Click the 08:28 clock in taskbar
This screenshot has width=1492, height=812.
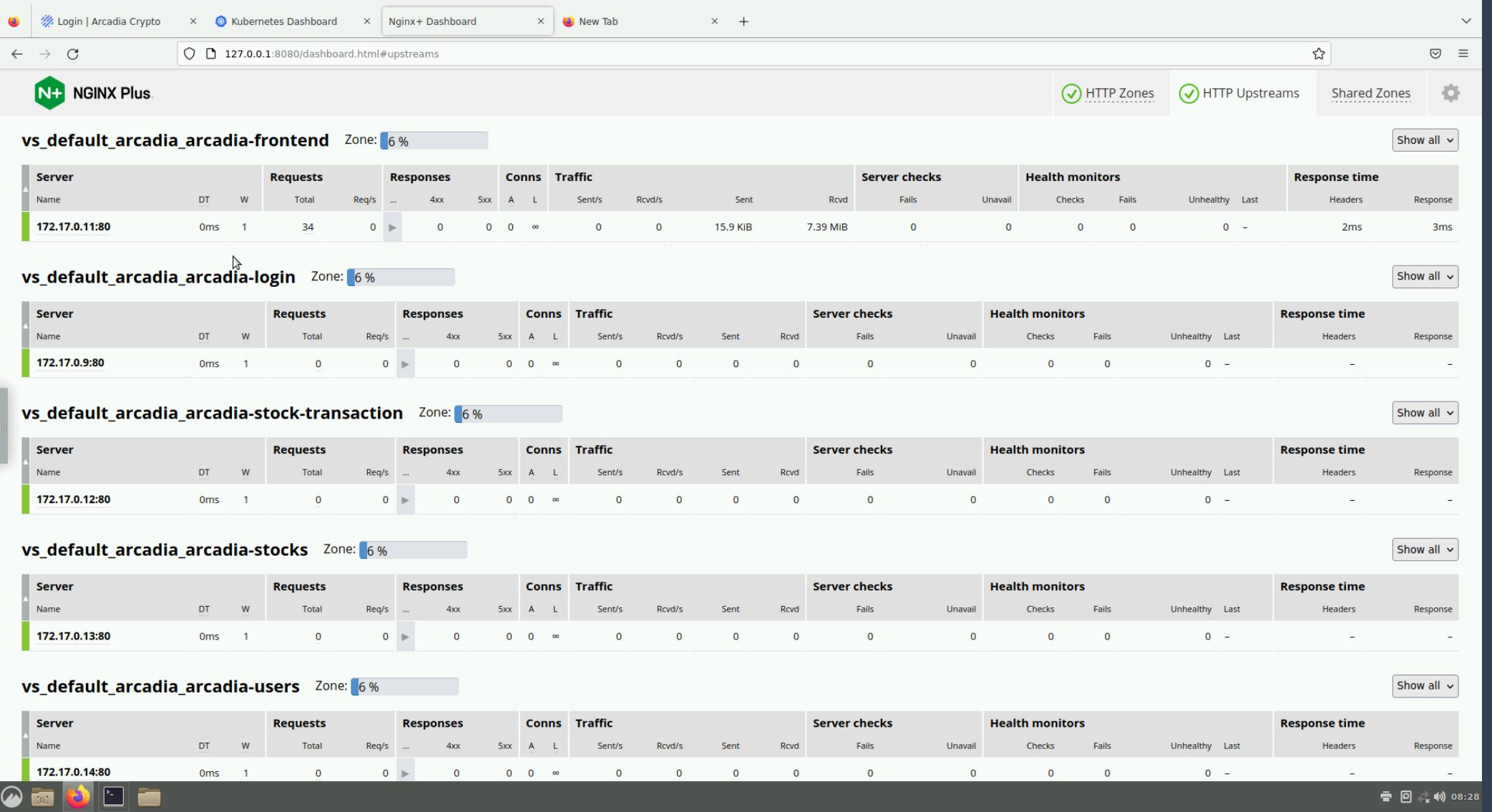pyautogui.click(x=1465, y=796)
